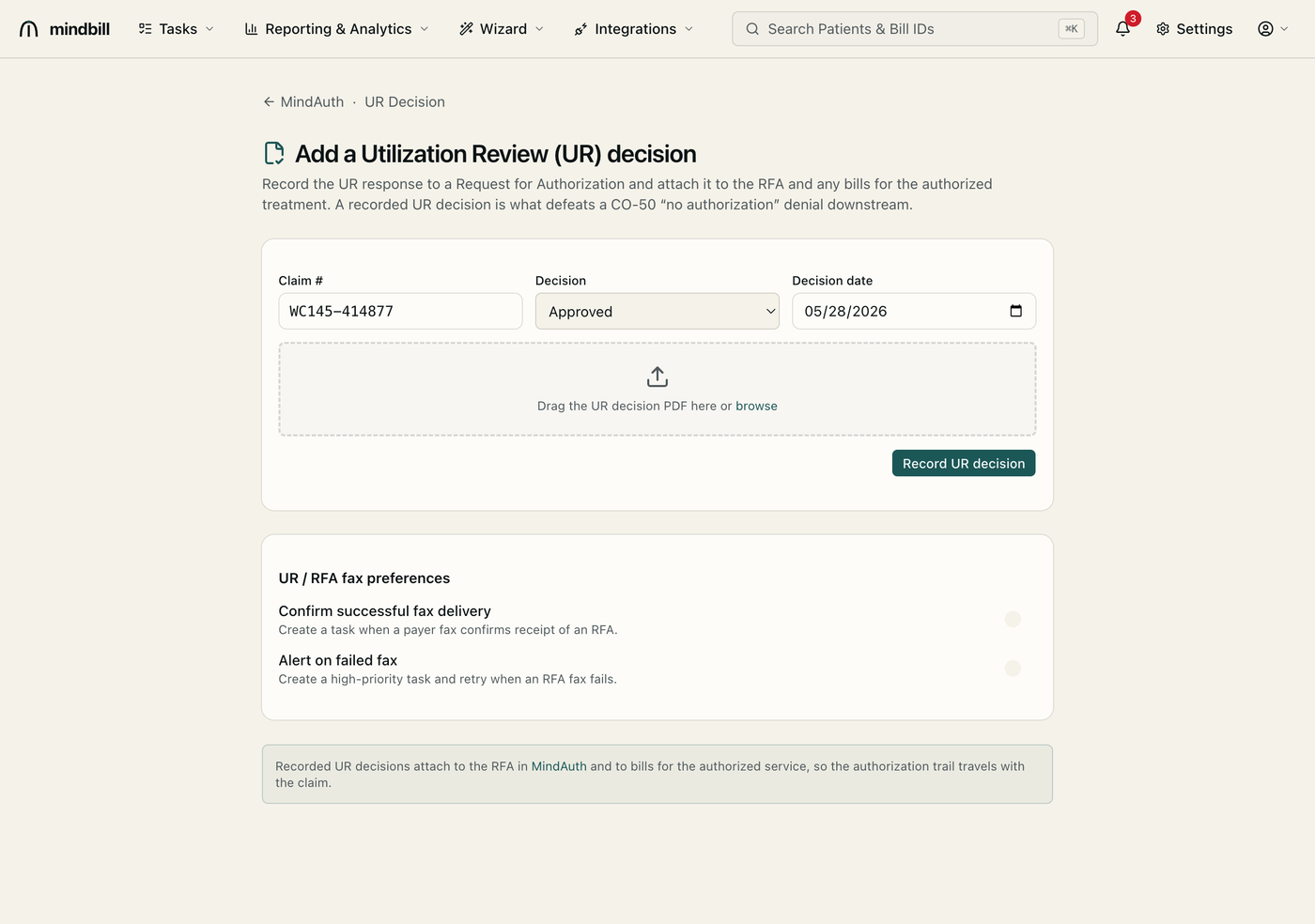Viewport: 1315px width, 924px height.
Task: Click the red notification badge showing 3
Action: tap(1134, 19)
